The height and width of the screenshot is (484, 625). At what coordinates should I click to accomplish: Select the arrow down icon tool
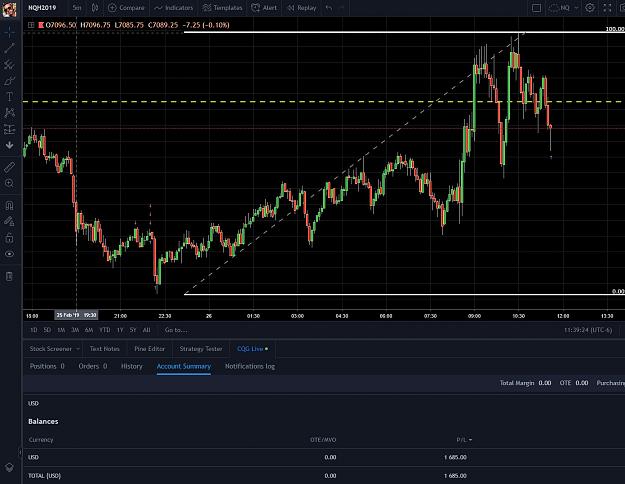point(10,145)
